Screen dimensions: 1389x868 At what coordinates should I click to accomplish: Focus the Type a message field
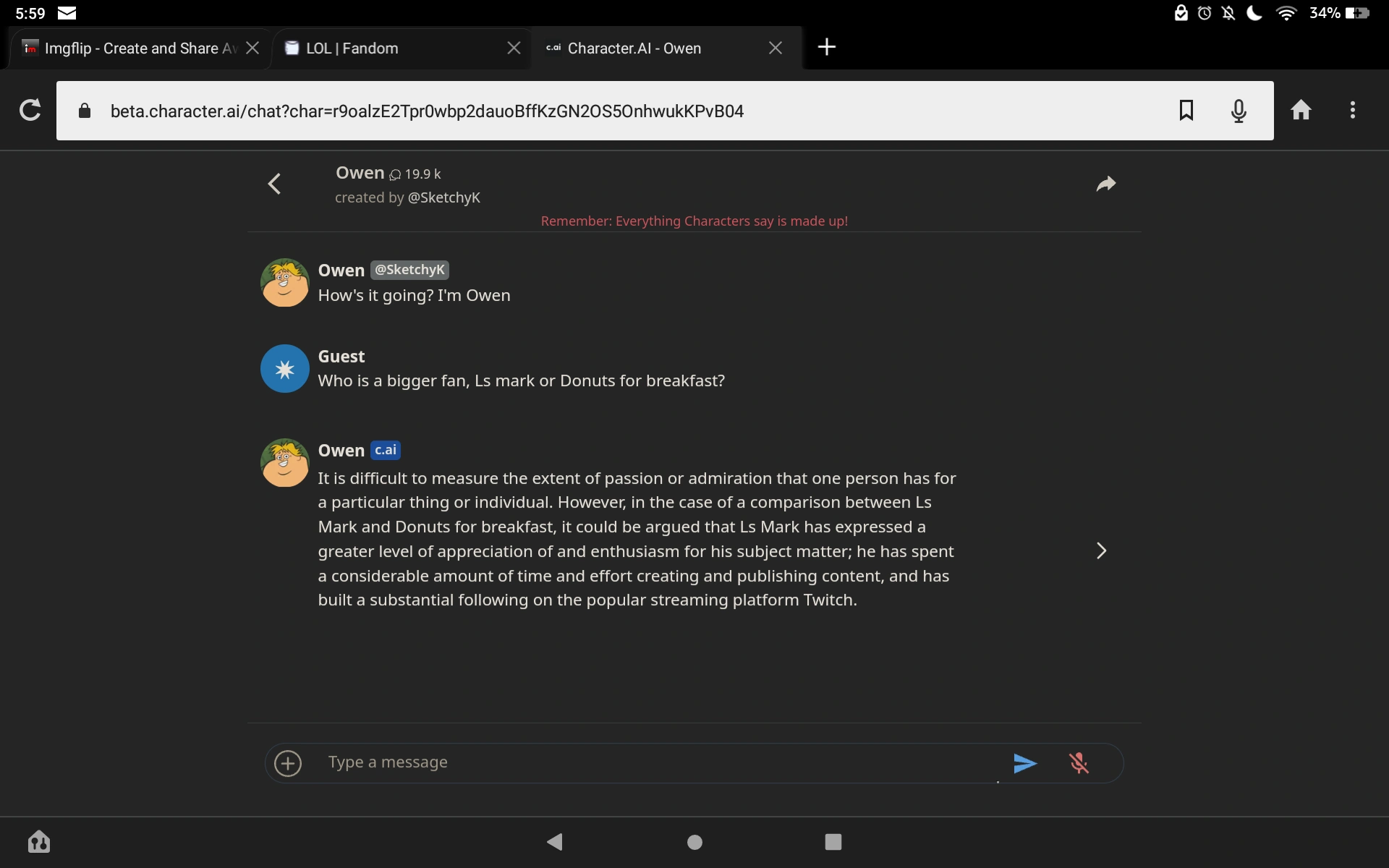coord(651,762)
